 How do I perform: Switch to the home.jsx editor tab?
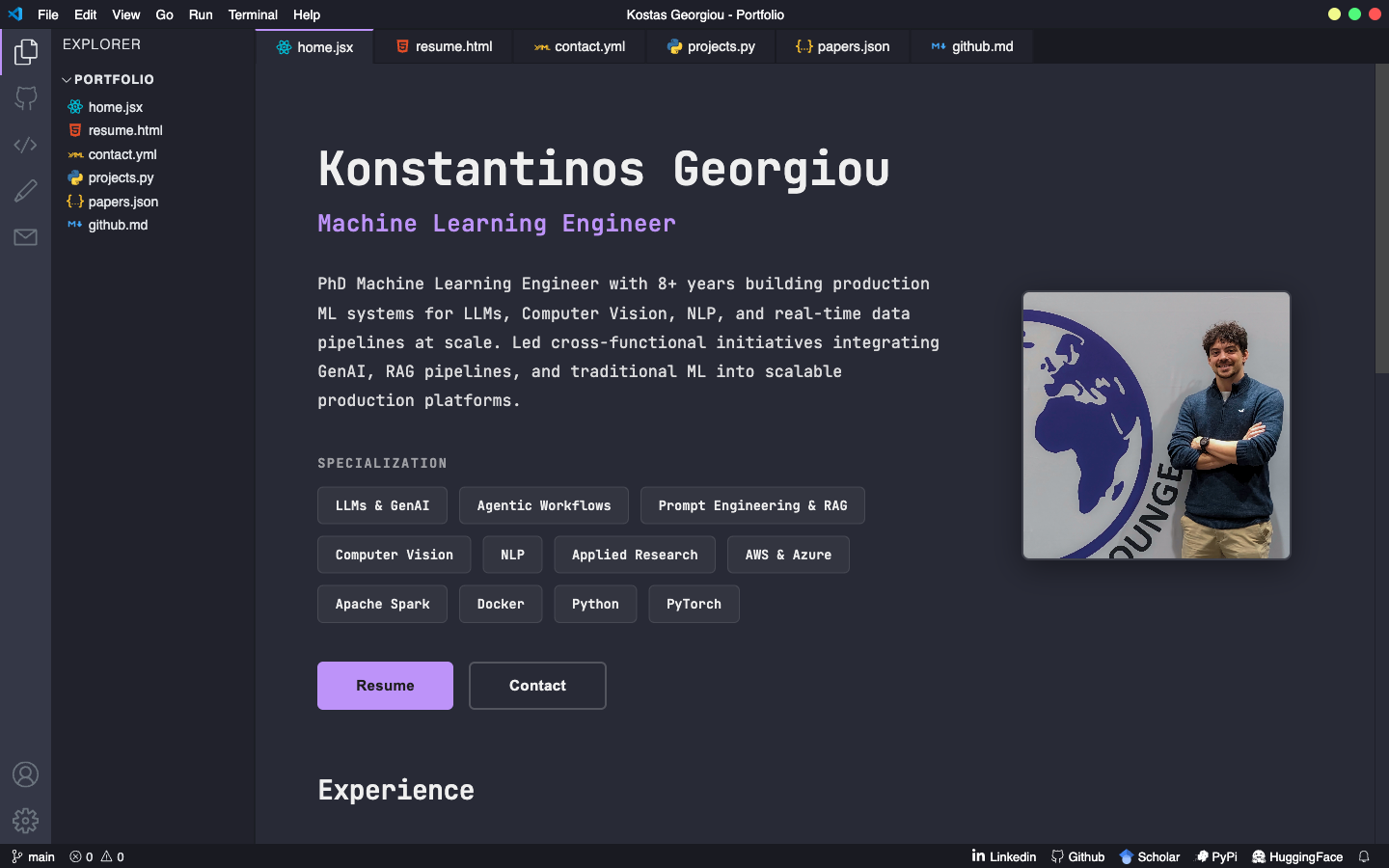[314, 46]
